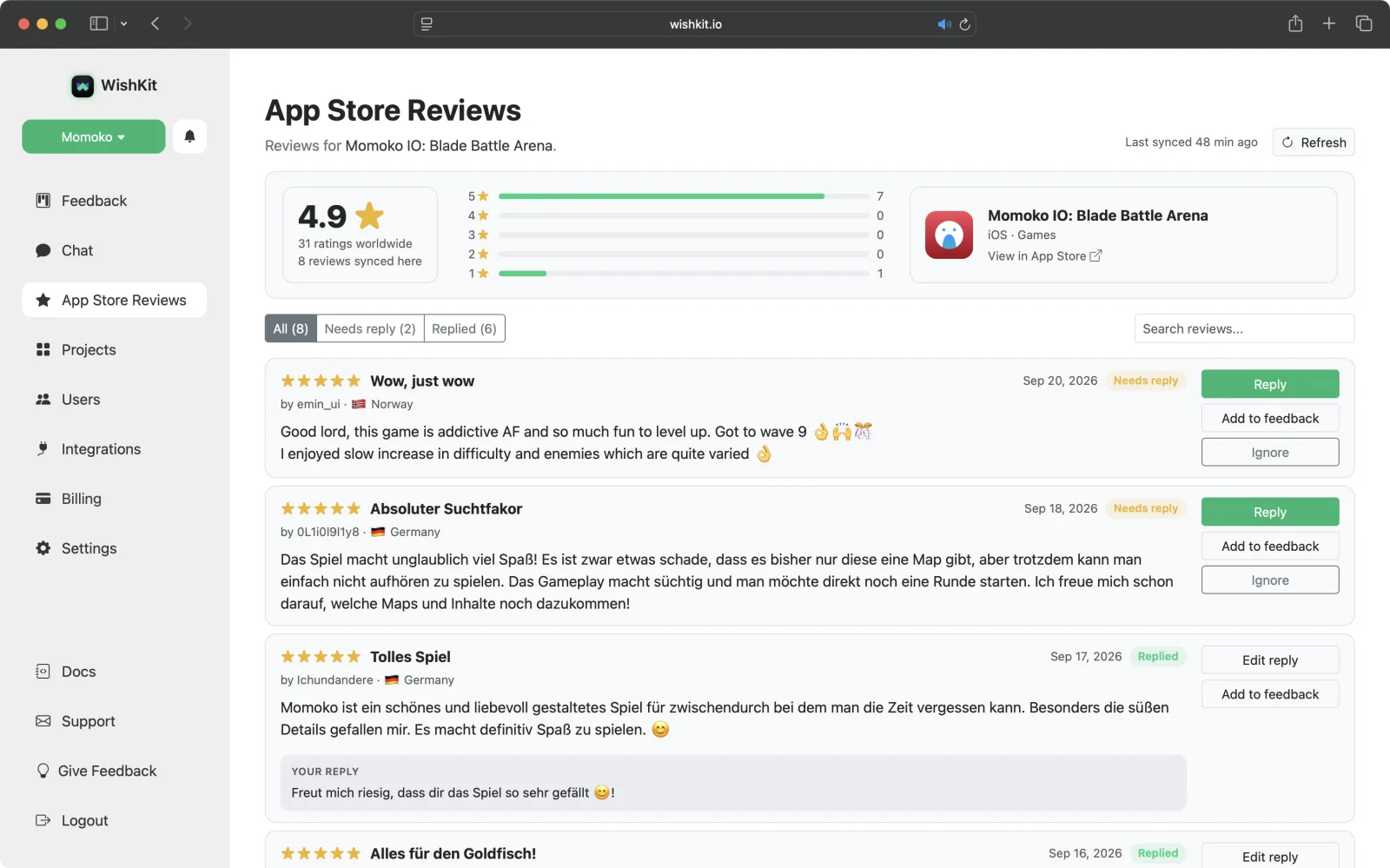The image size is (1390, 868).
Task: Go back with Safari back arrow
Action: (x=156, y=23)
